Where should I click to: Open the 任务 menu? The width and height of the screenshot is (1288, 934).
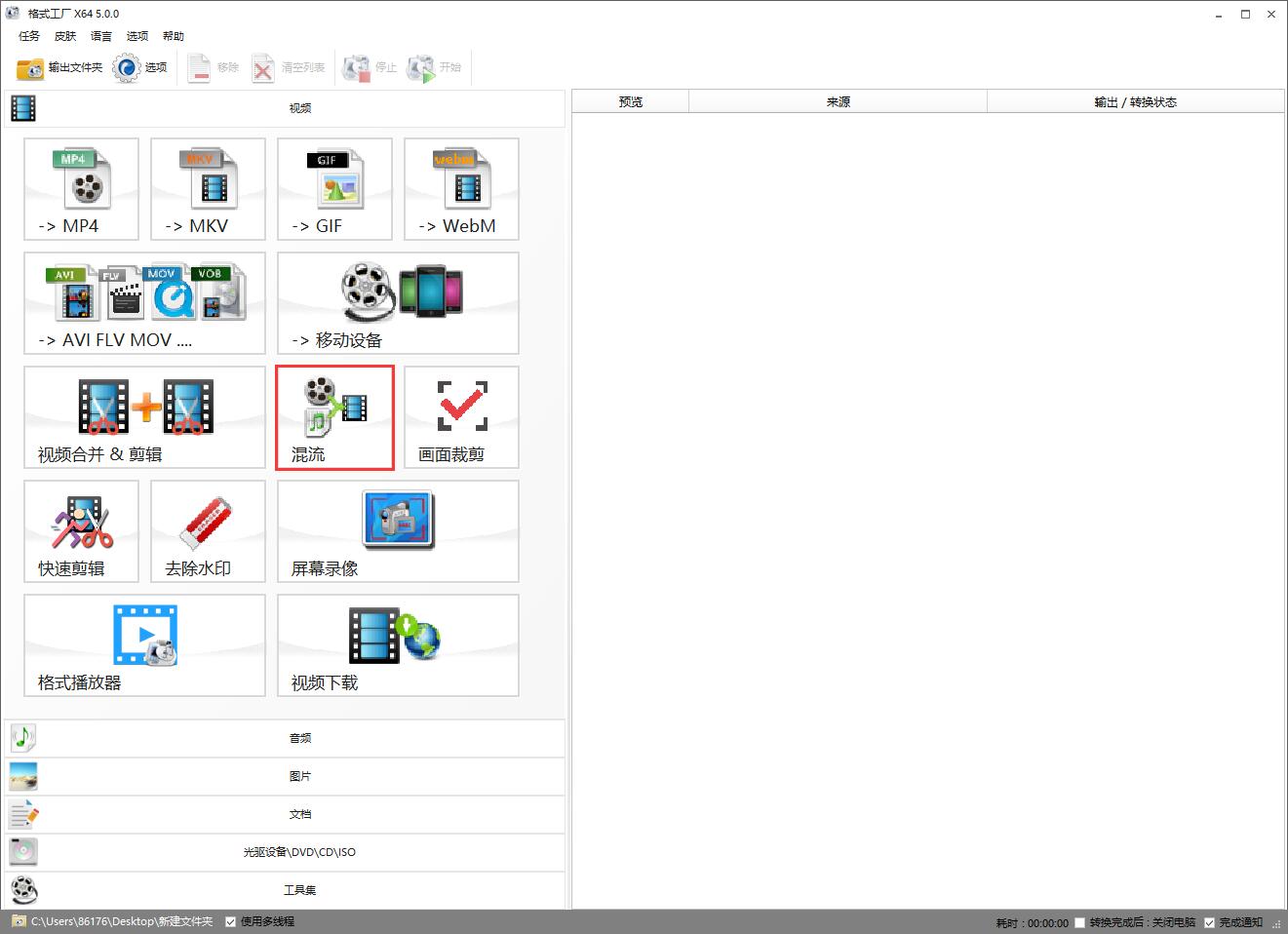pyautogui.click(x=29, y=36)
